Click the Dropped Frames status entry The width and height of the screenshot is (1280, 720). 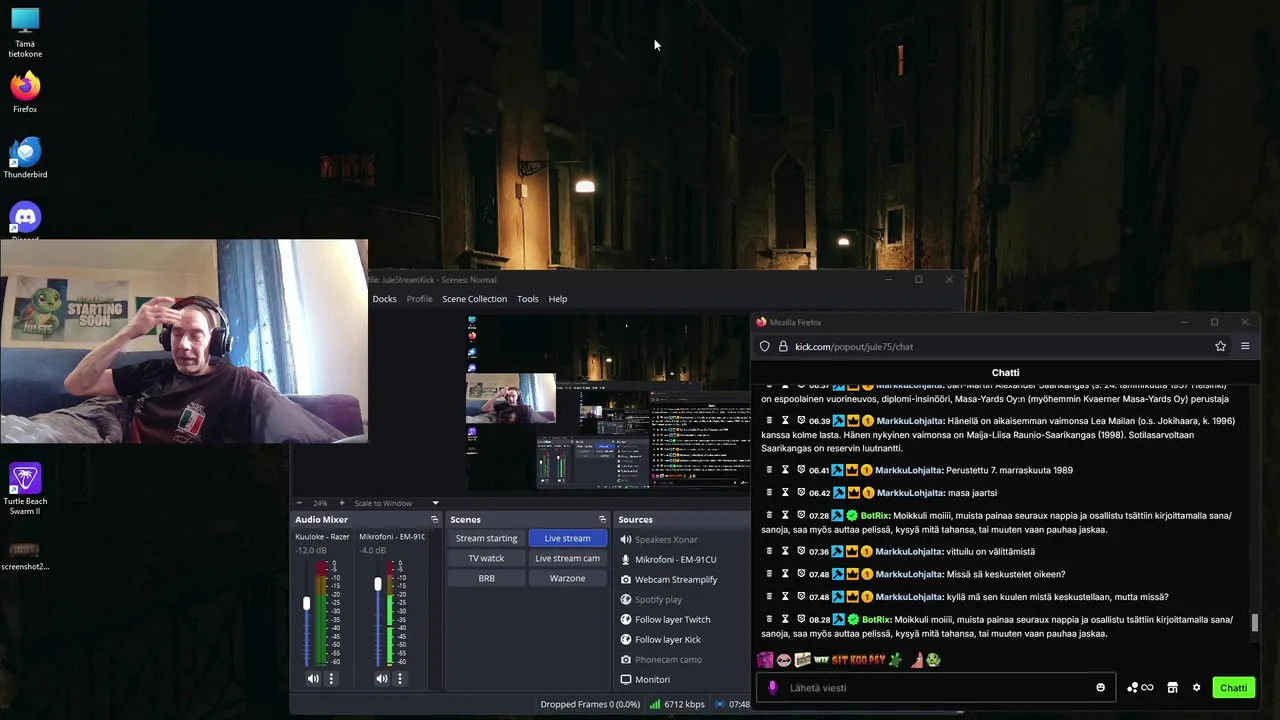click(590, 704)
